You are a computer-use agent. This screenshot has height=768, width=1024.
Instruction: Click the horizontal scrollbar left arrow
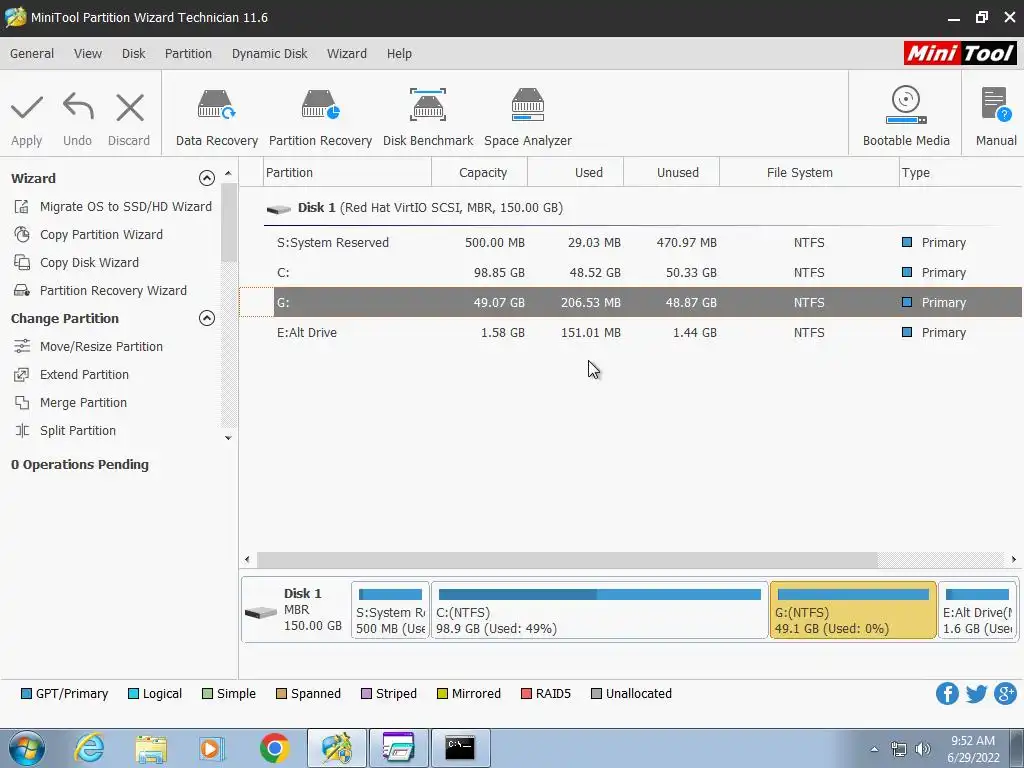pos(247,559)
